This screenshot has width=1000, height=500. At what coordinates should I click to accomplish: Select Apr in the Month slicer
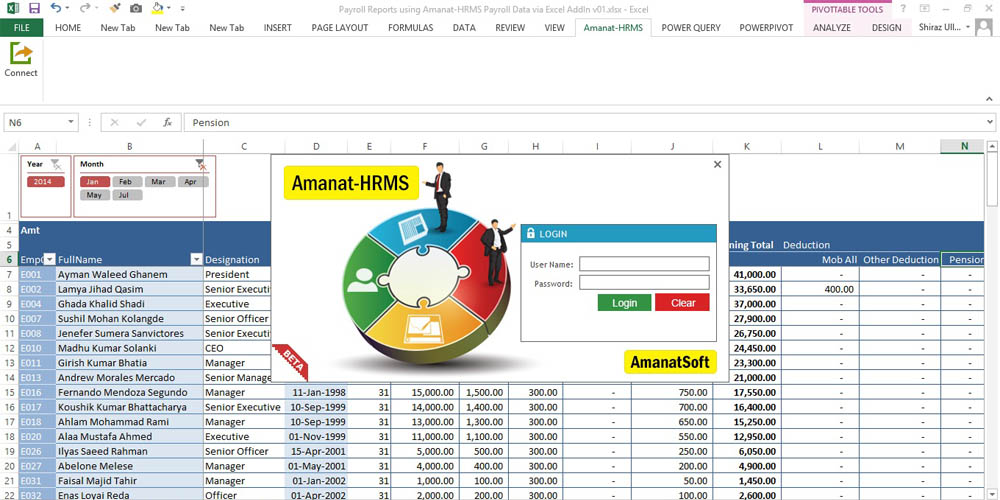pyautogui.click(x=192, y=182)
